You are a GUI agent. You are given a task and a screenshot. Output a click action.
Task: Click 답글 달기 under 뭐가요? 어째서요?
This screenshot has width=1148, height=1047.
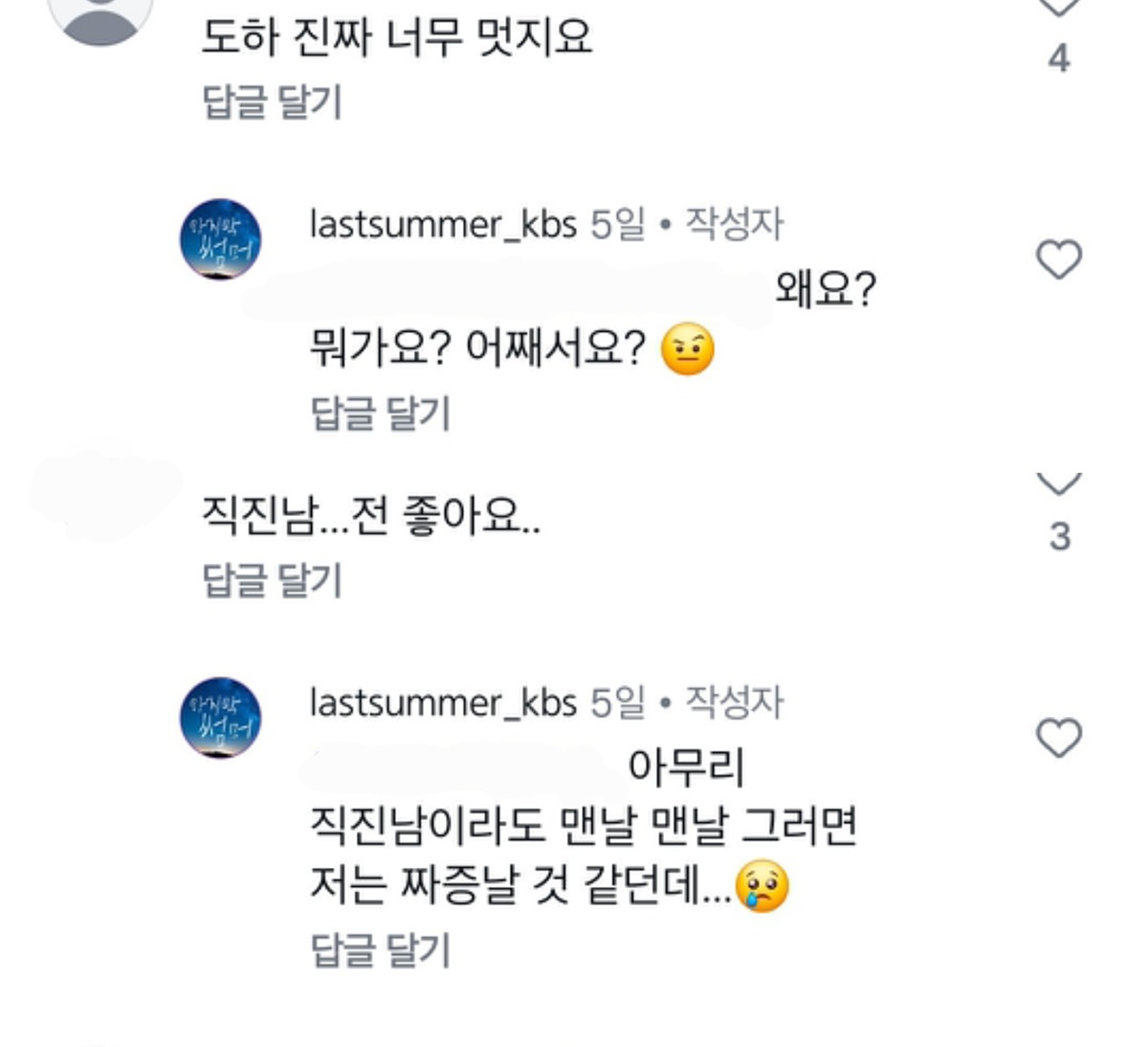pos(380,413)
